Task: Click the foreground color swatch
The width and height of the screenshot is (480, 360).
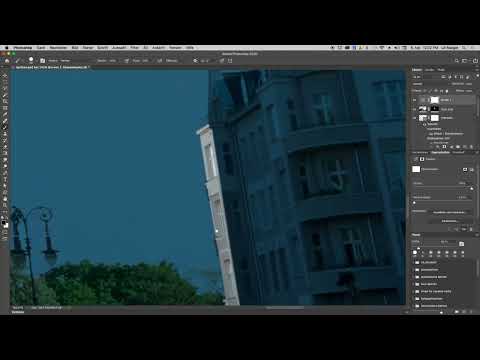Action: tap(4, 223)
